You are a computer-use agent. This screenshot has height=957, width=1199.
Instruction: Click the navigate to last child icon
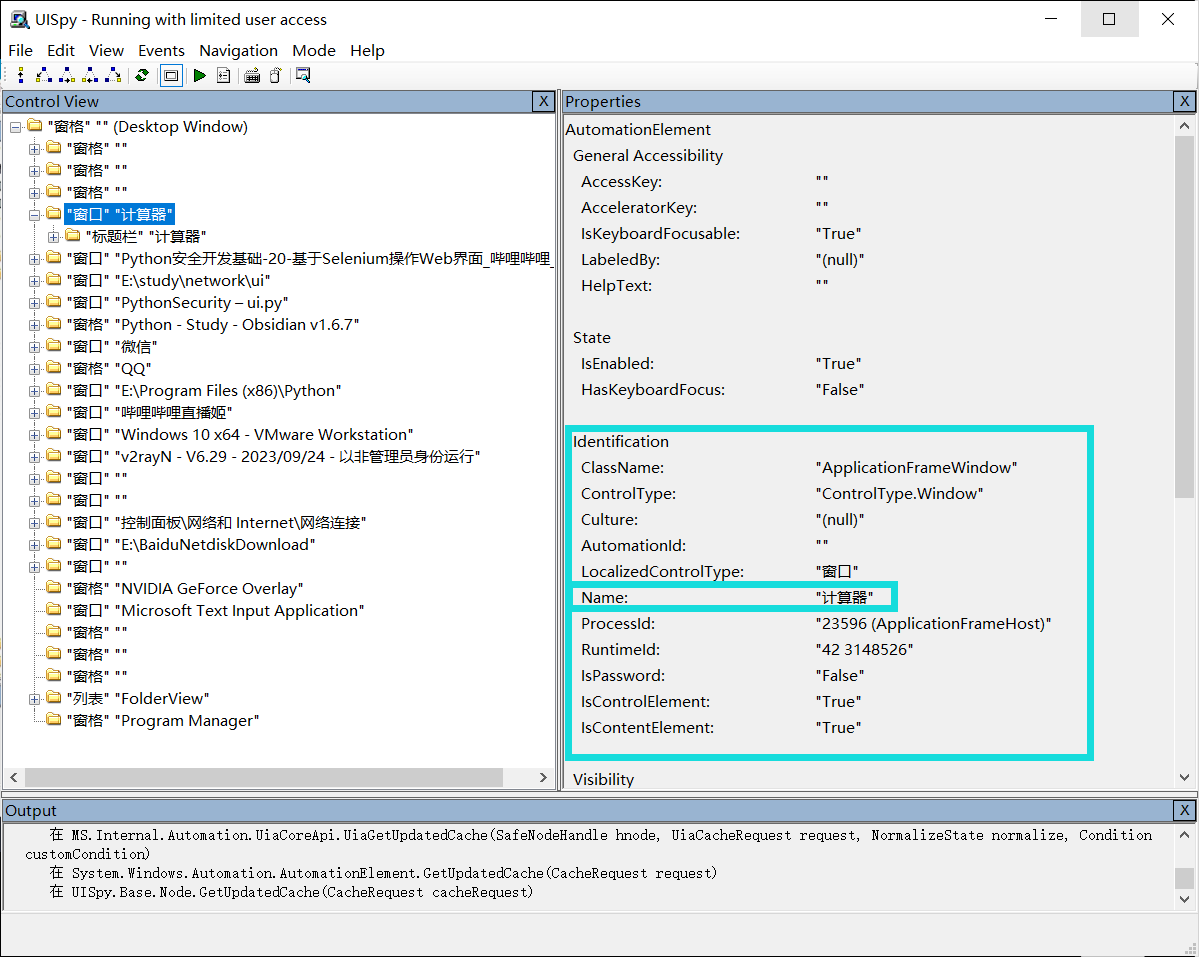pos(114,75)
